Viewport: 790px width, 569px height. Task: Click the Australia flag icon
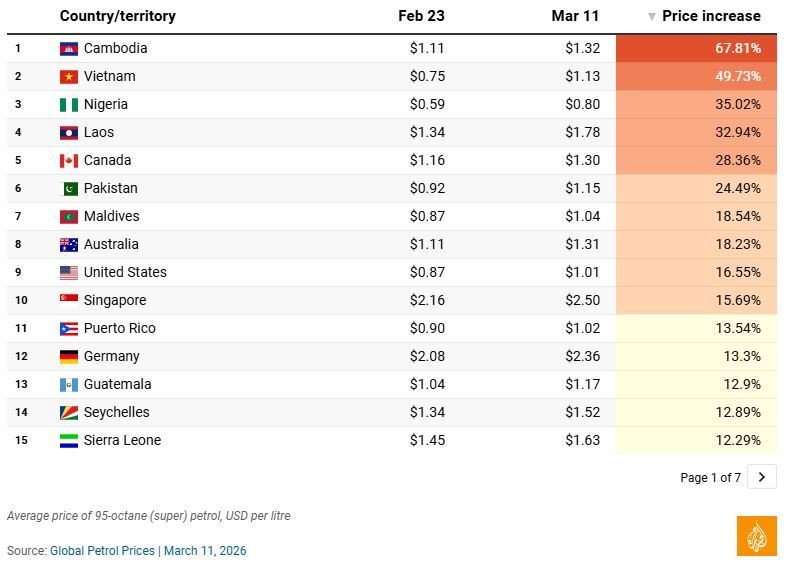pyautogui.click(x=68, y=245)
